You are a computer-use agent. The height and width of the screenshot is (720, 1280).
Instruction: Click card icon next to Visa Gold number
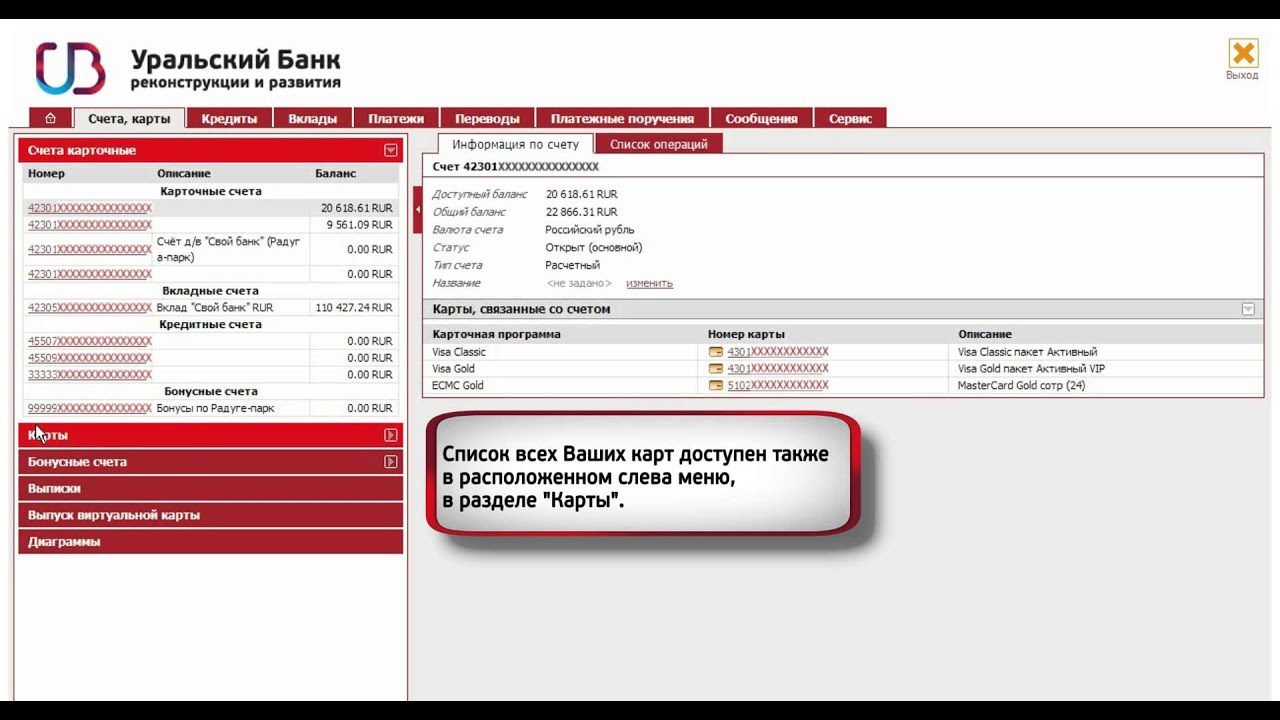coord(715,369)
